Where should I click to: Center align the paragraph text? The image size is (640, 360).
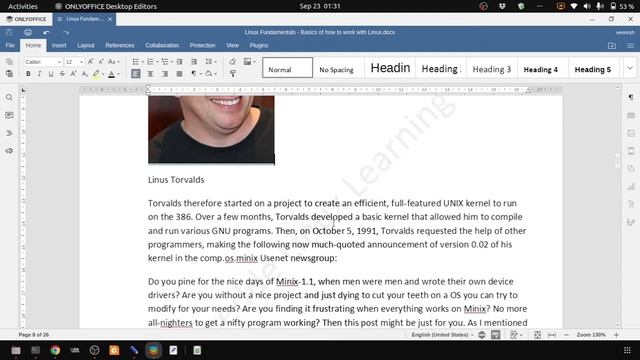pyautogui.click(x=151, y=74)
